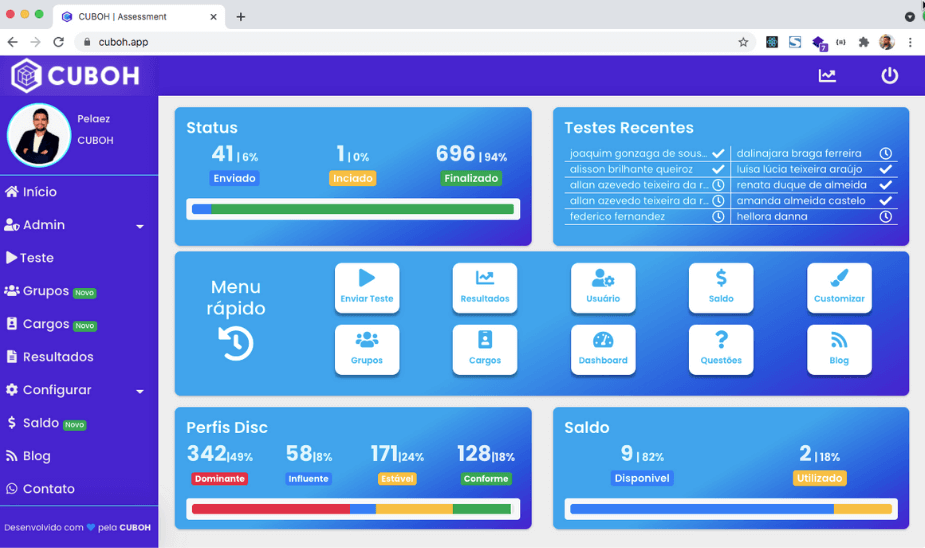Go back with browser back arrow
This screenshot has width=925, height=548.
point(12,42)
